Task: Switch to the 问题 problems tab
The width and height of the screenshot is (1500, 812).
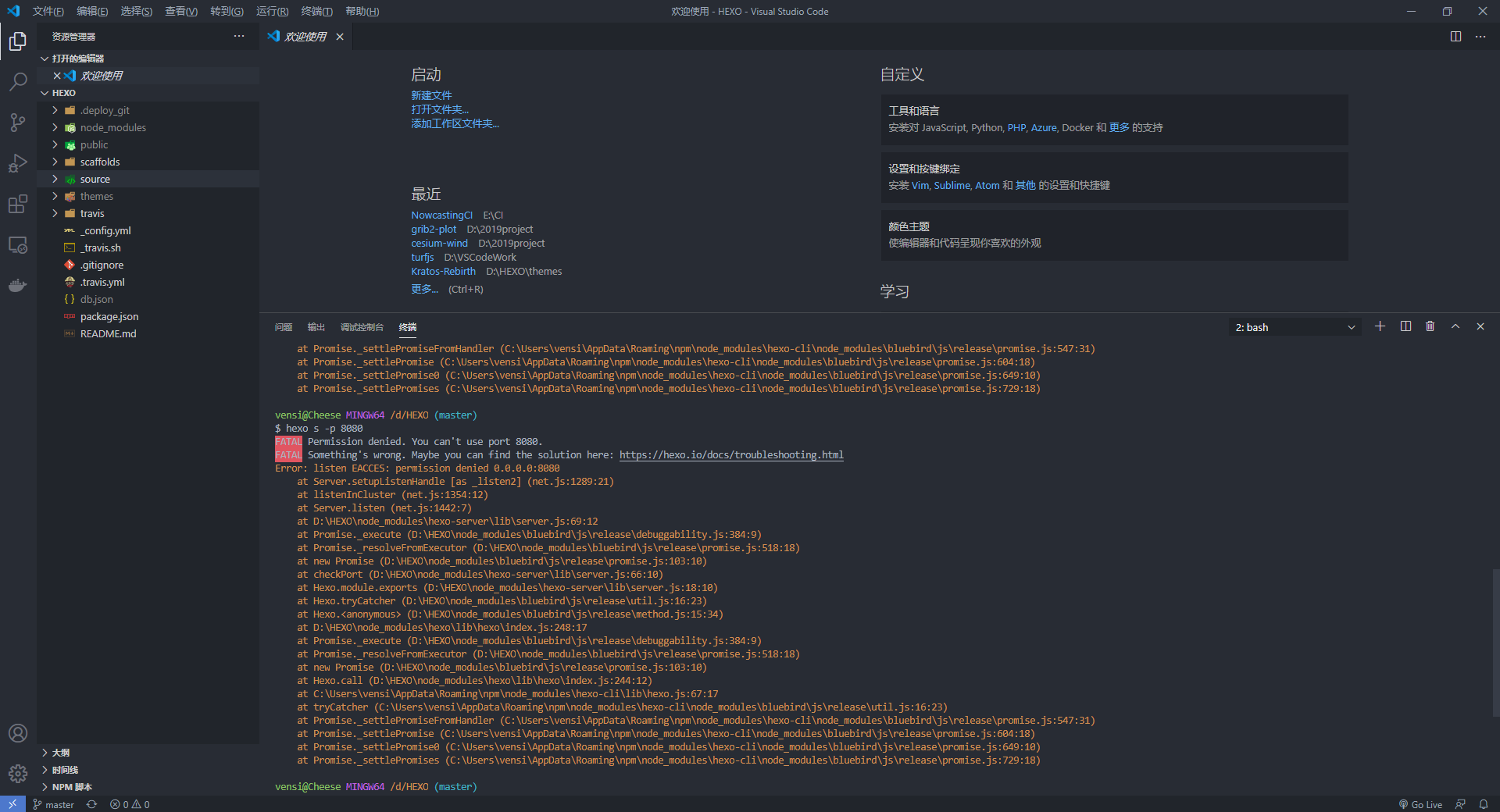Action: (x=284, y=327)
